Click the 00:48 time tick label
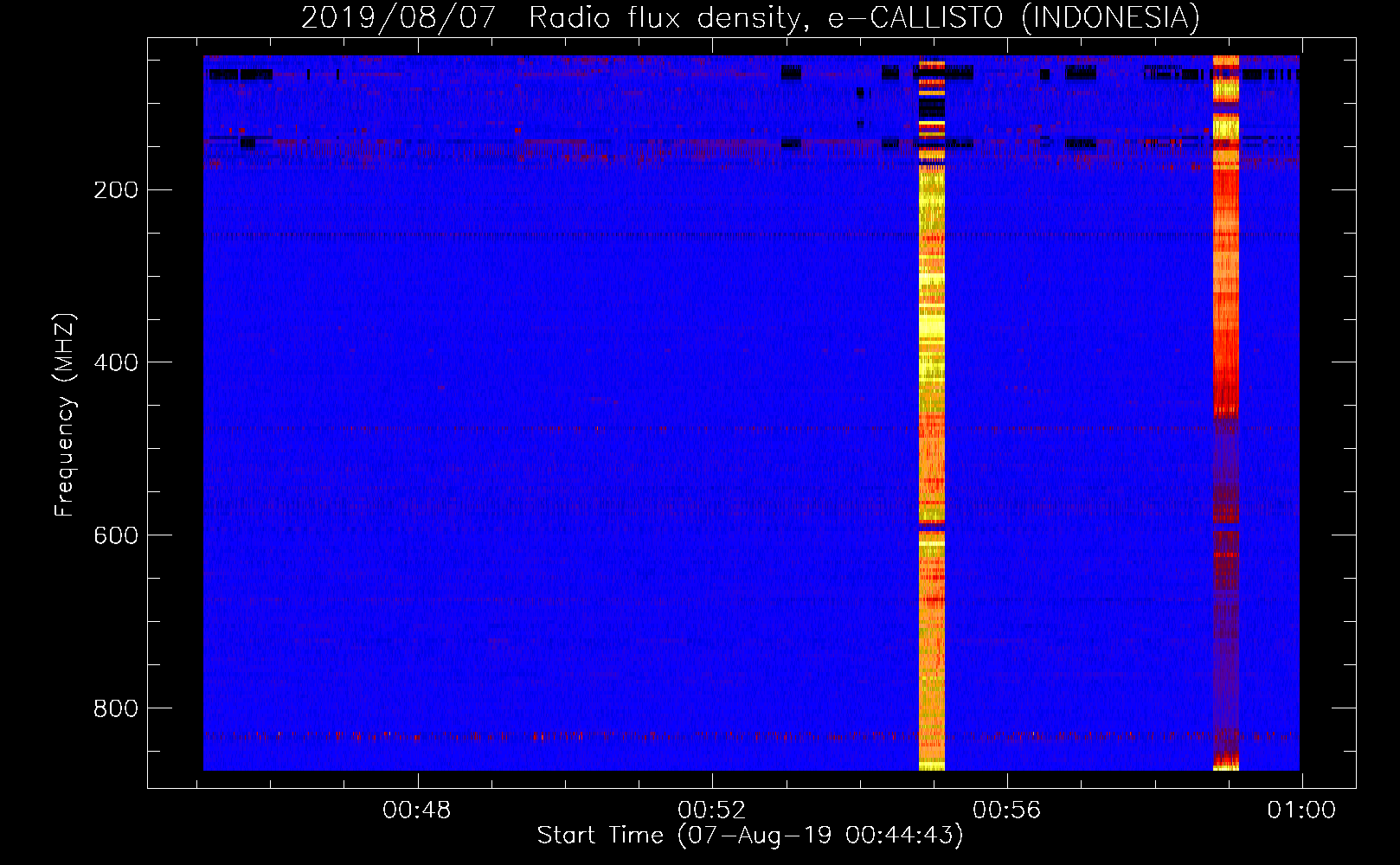Screen dimensions: 1400x865 [417, 811]
